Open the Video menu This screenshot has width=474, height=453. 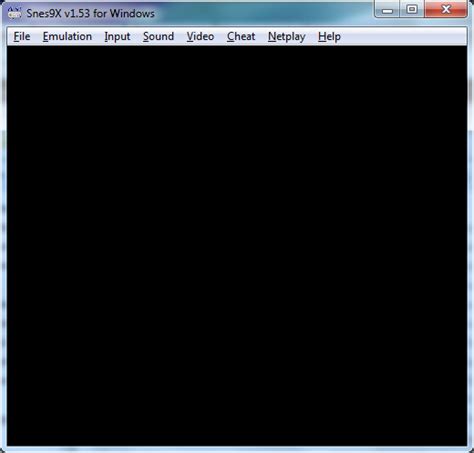200,36
